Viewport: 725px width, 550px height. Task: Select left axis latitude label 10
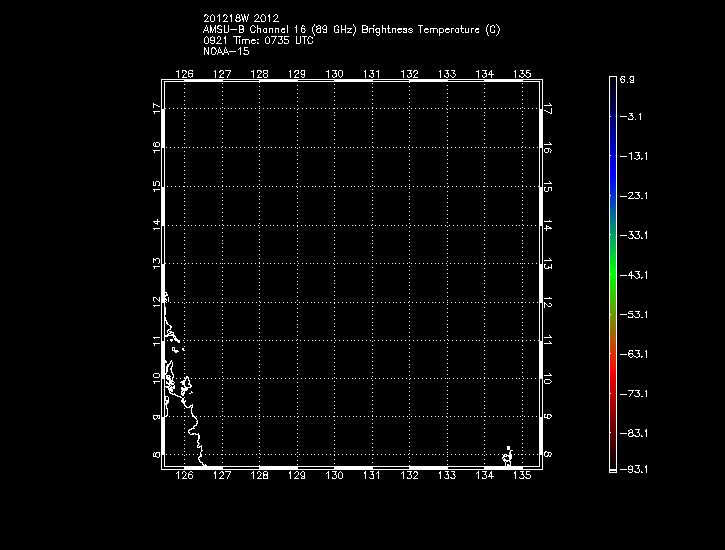point(156,378)
